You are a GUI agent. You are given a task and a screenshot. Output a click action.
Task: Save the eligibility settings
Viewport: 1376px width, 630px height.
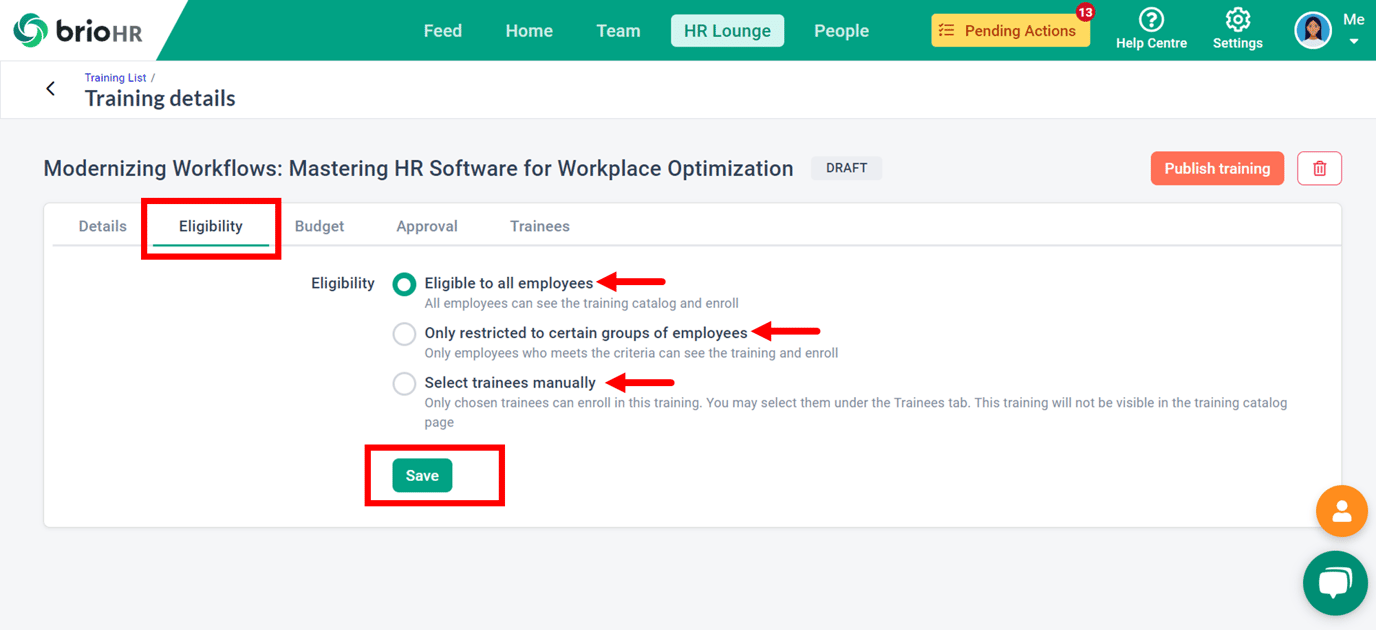(x=422, y=475)
